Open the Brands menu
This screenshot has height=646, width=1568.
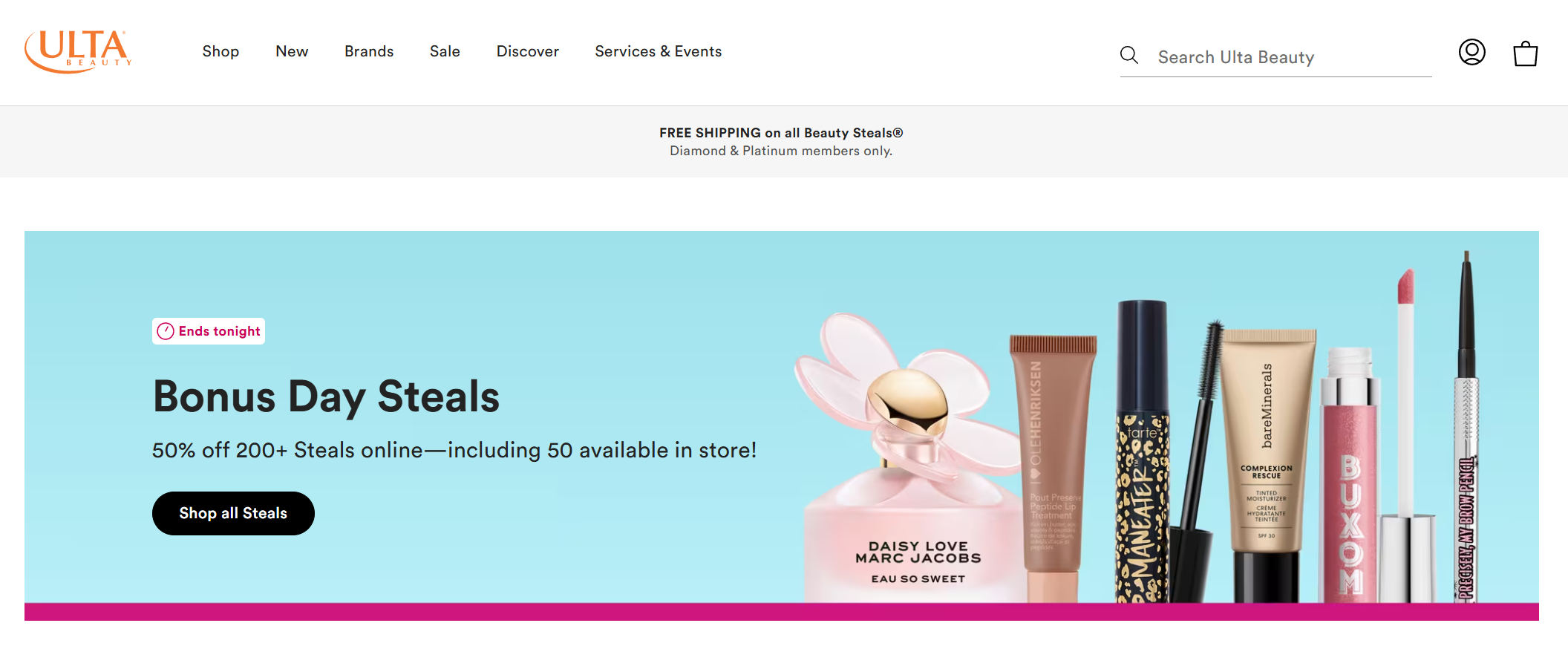pyautogui.click(x=369, y=51)
